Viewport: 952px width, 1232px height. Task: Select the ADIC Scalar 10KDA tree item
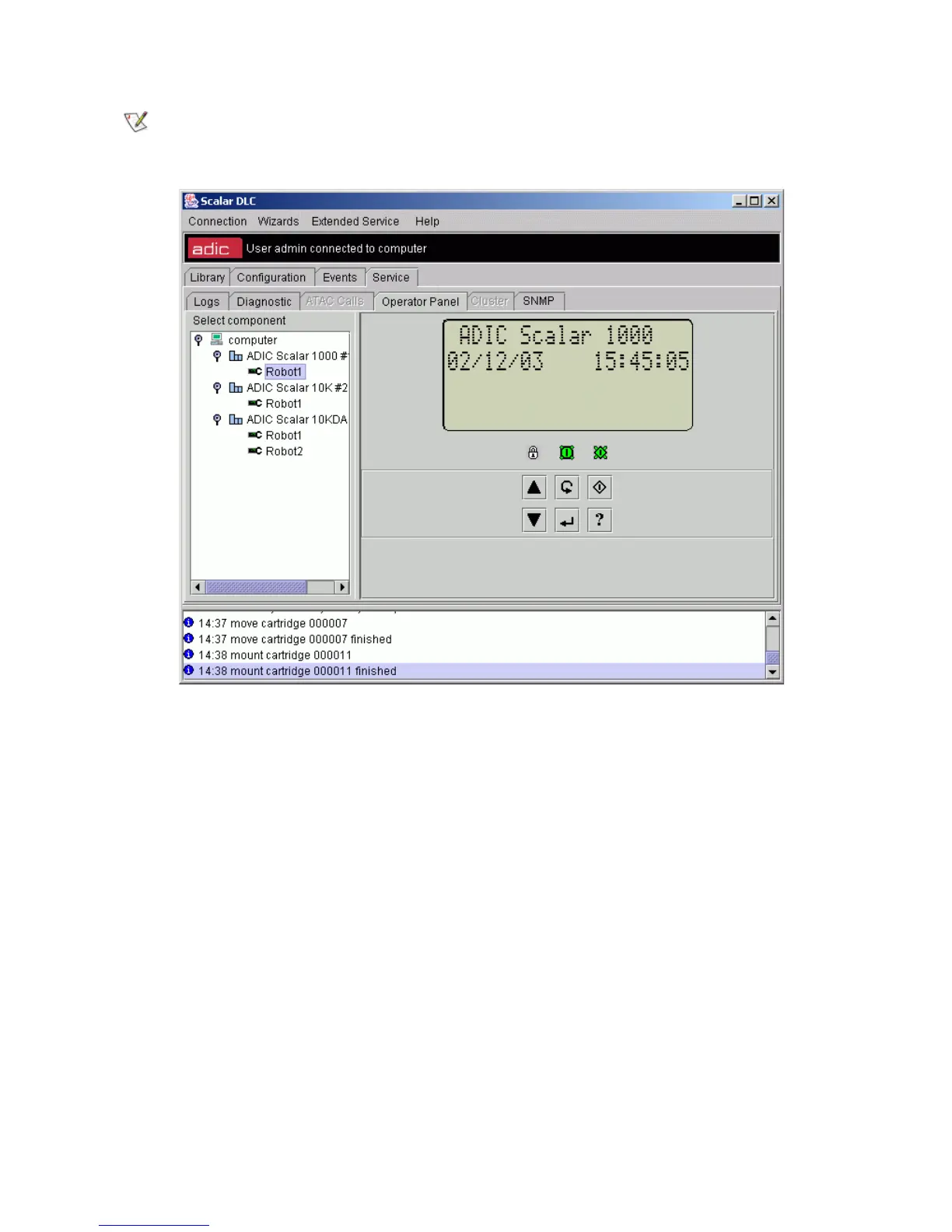click(x=297, y=419)
